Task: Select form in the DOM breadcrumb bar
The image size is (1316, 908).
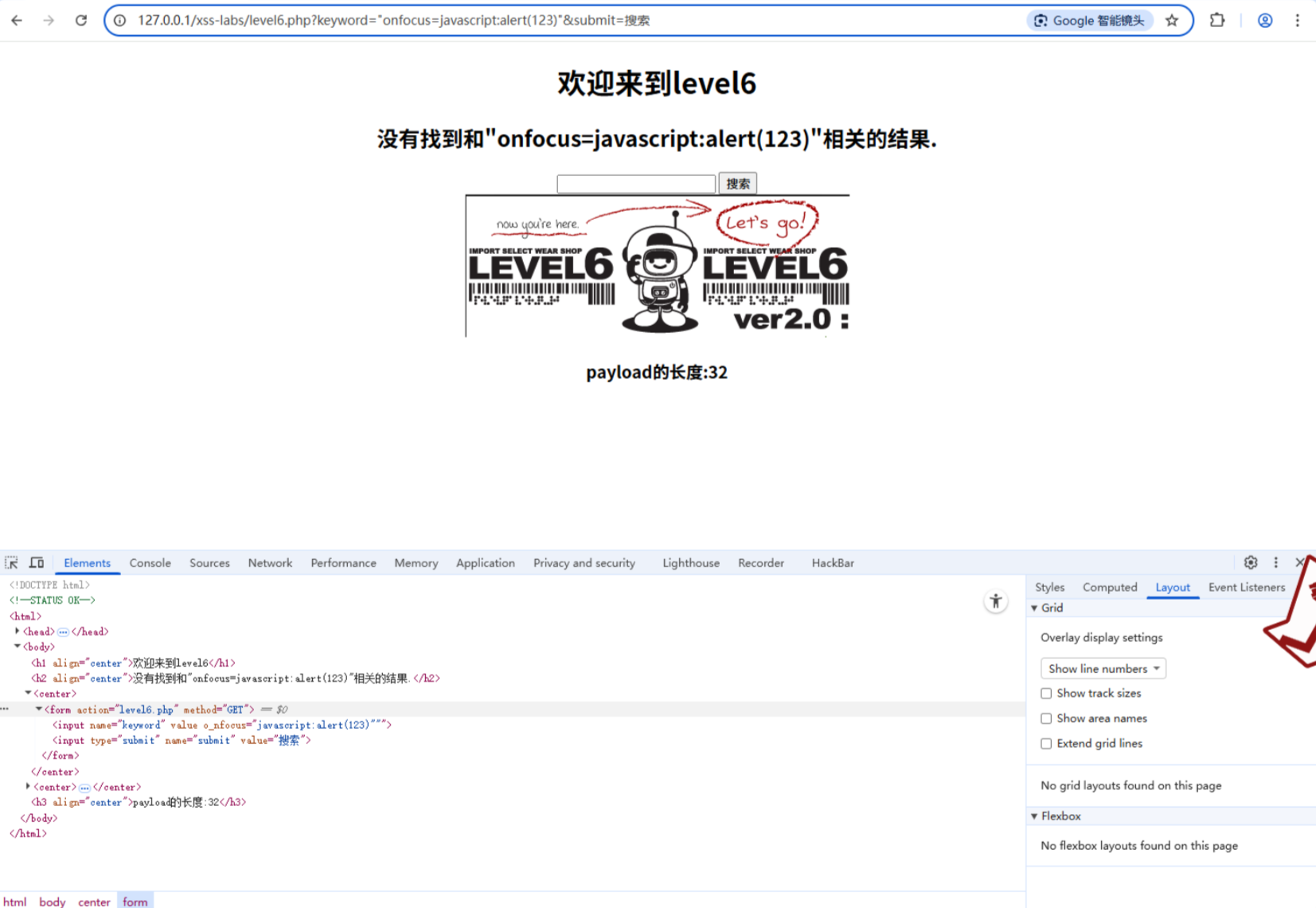Action: click(135, 901)
